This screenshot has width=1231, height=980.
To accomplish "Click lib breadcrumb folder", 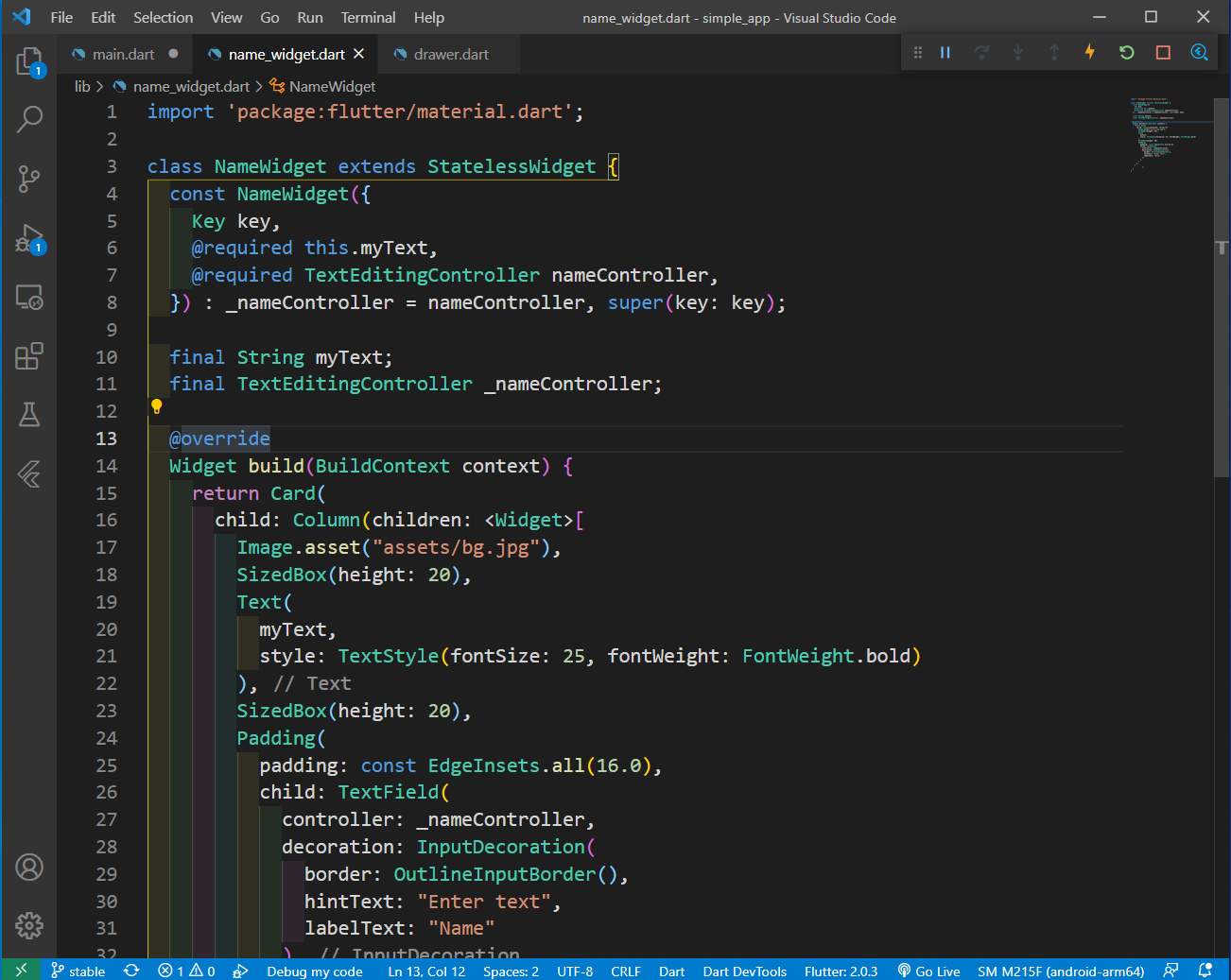I will coord(82,86).
